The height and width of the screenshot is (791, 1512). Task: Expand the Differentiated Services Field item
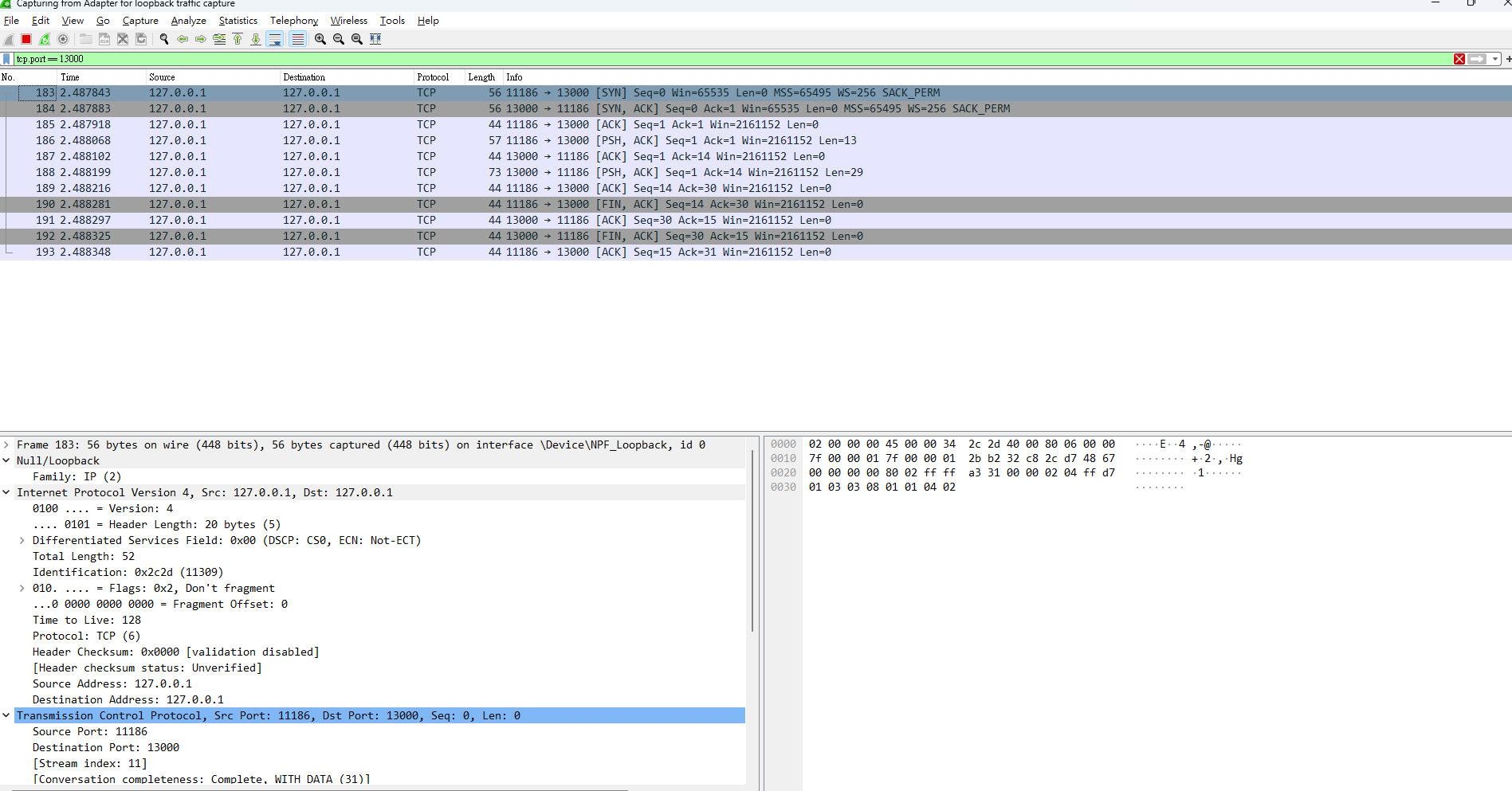22,540
